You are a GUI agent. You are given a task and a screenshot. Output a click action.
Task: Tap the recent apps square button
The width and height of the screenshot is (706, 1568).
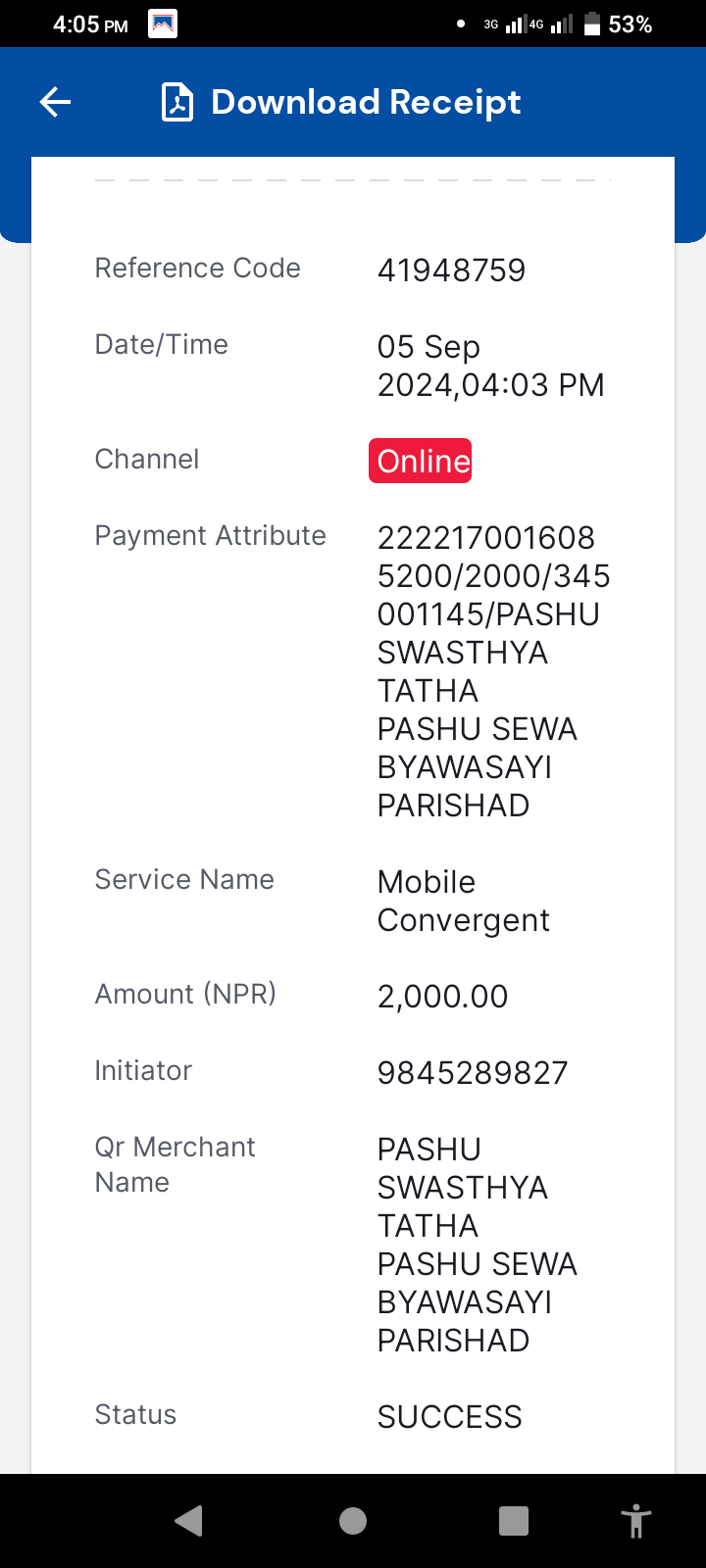coord(514,1520)
